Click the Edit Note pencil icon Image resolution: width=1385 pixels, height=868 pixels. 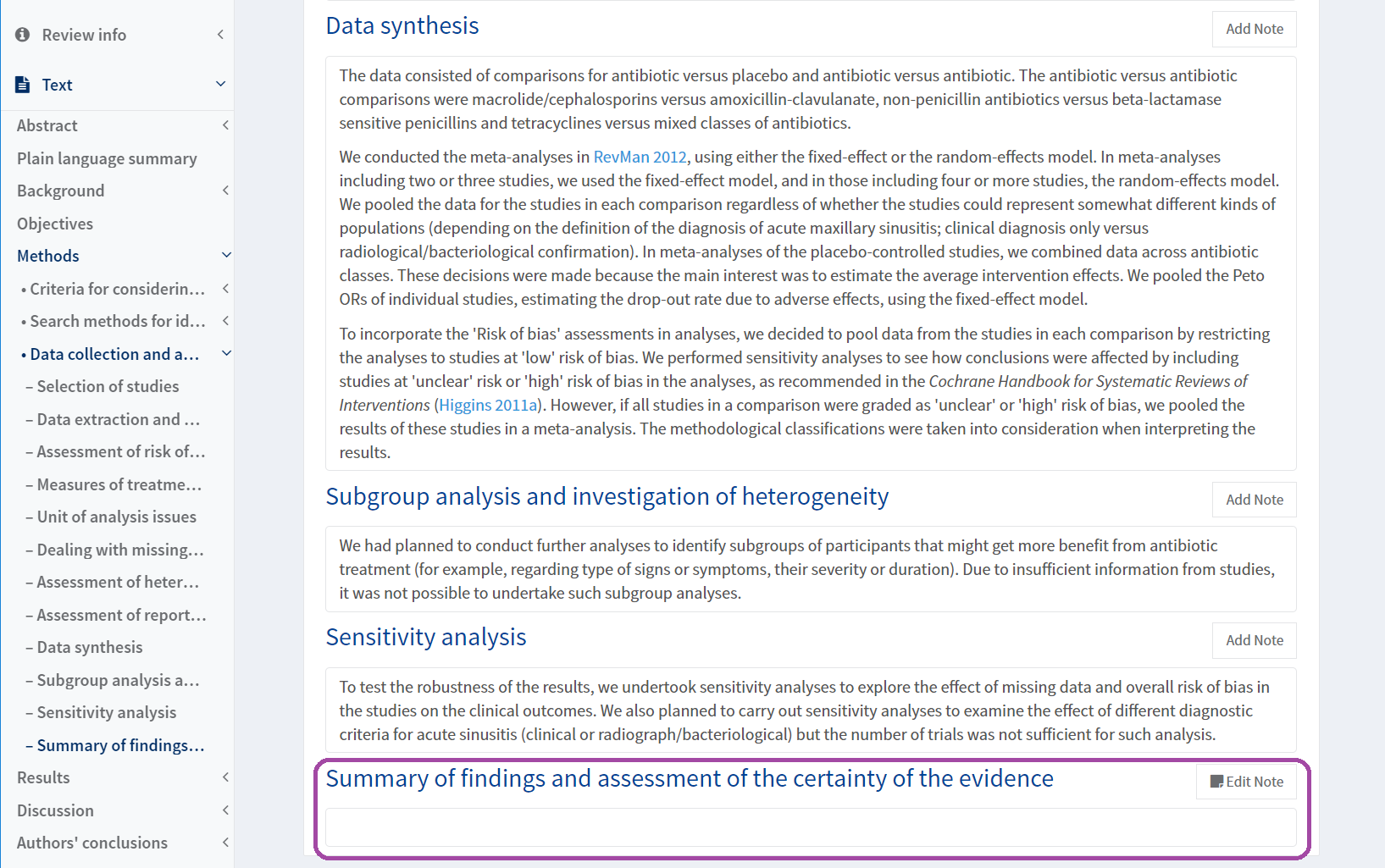click(1216, 782)
